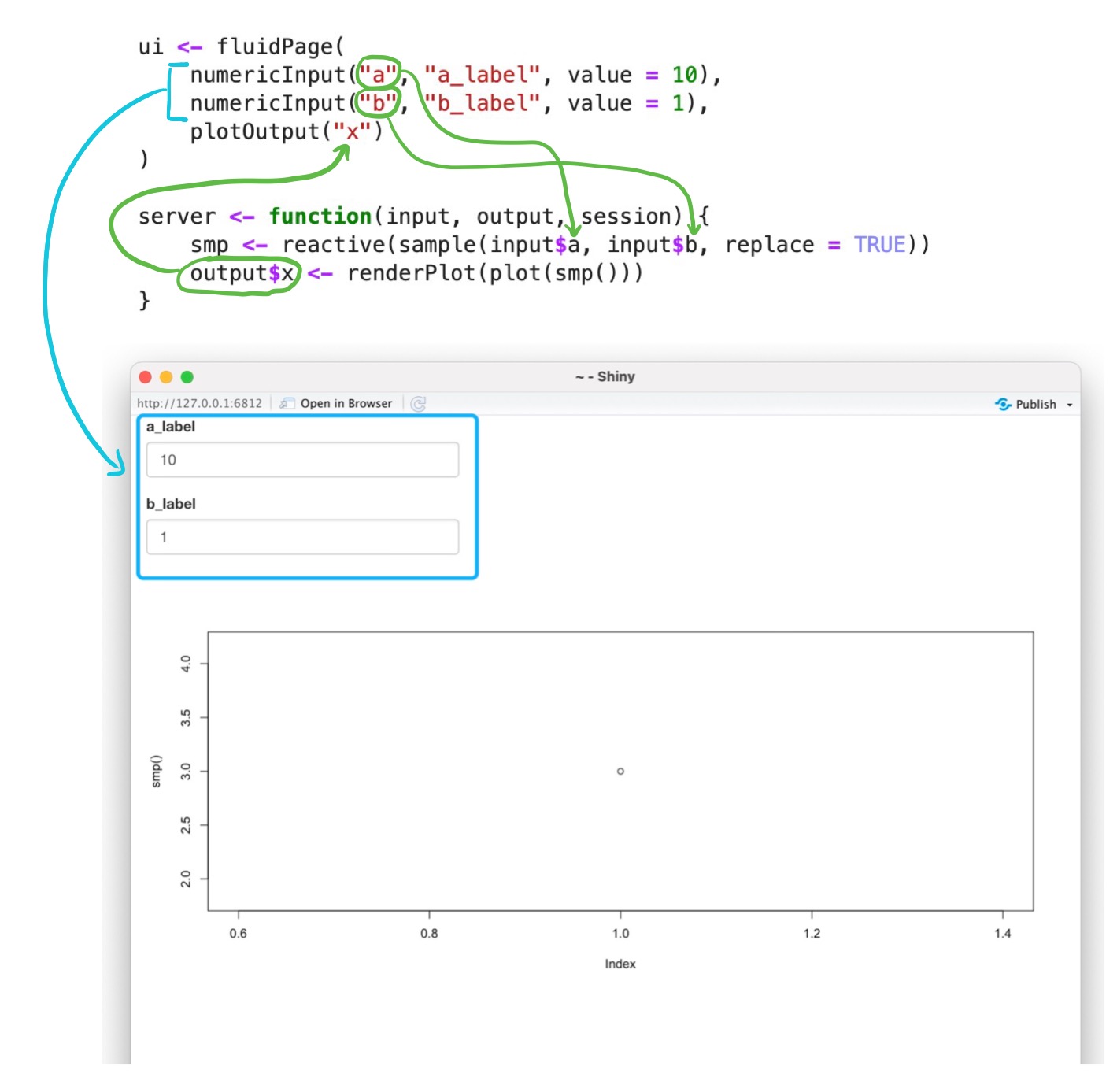Click the '~ - Shiny' window title
The image size is (1117, 1092).
[x=605, y=377]
